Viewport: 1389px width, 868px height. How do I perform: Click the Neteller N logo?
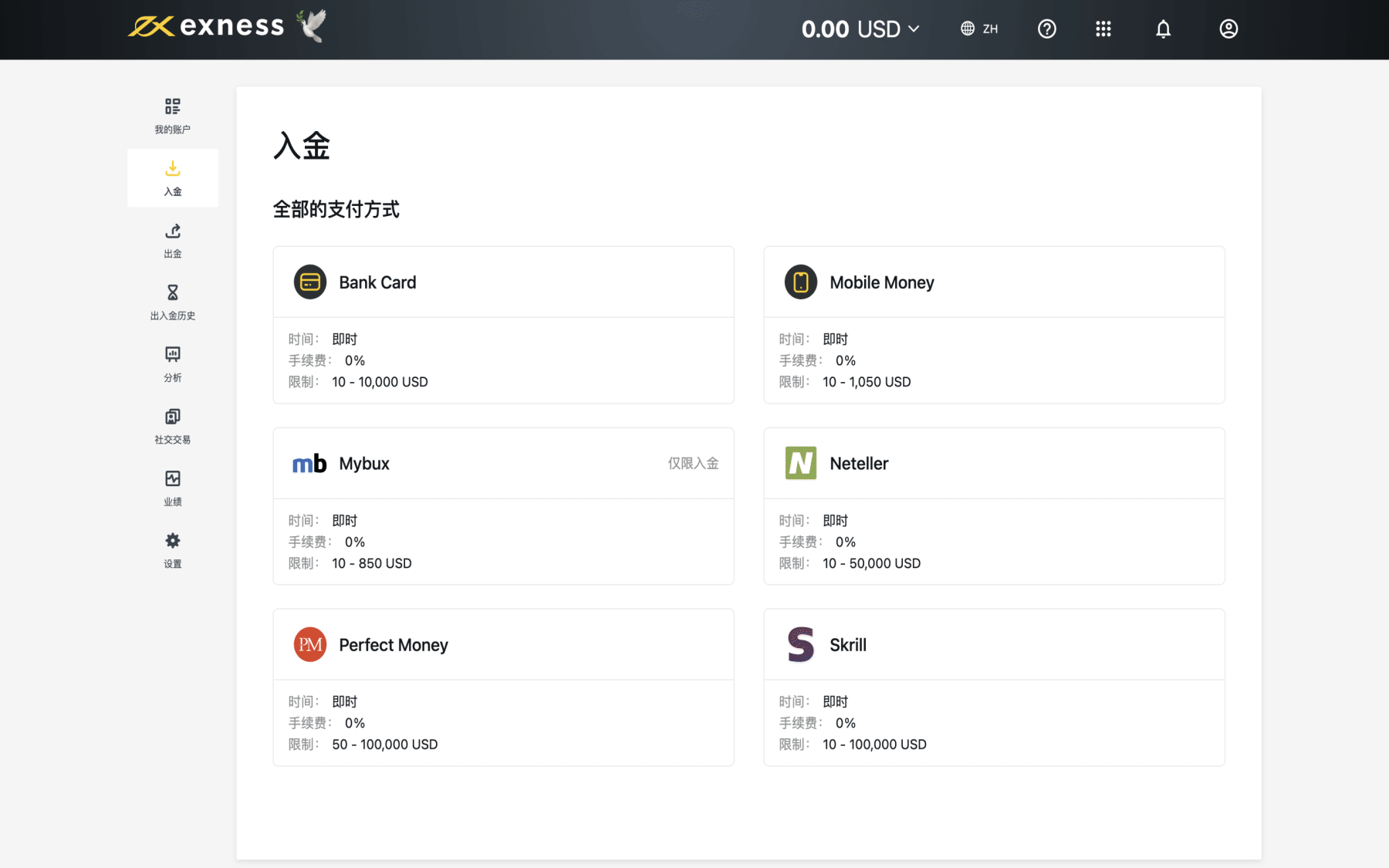tap(801, 463)
